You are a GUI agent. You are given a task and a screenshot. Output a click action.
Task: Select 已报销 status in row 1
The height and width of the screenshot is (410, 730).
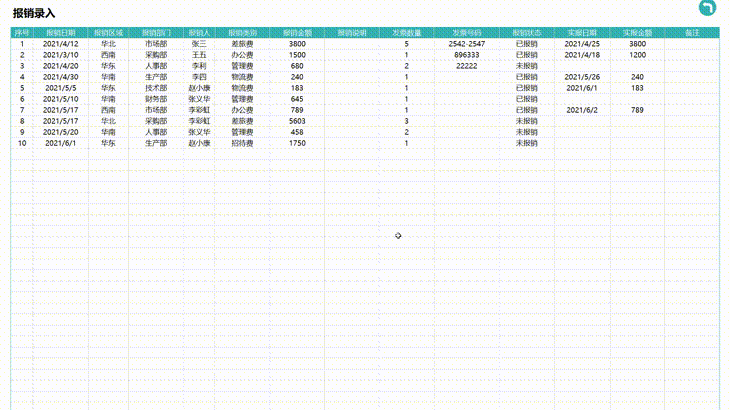tap(527, 44)
